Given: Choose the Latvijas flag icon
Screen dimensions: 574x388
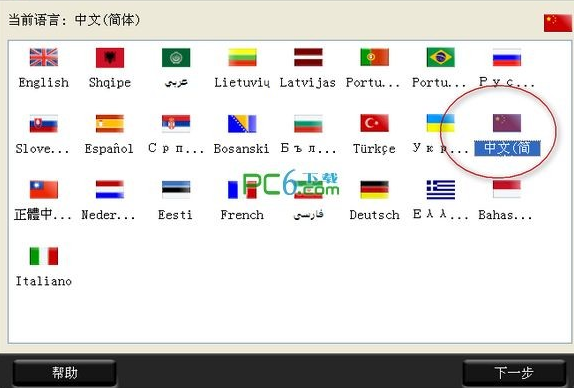Looking at the screenshot, I should click(x=308, y=57).
